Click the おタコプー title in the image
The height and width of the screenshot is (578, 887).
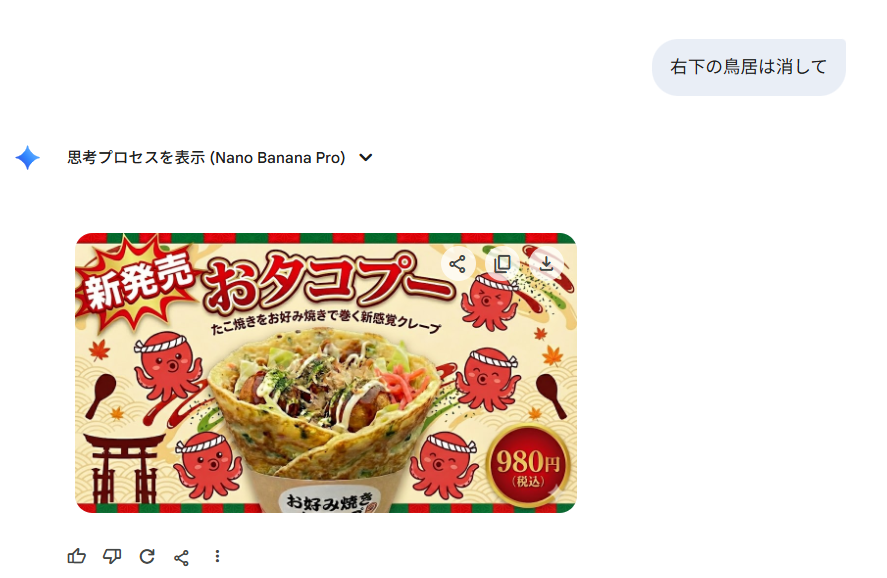328,280
